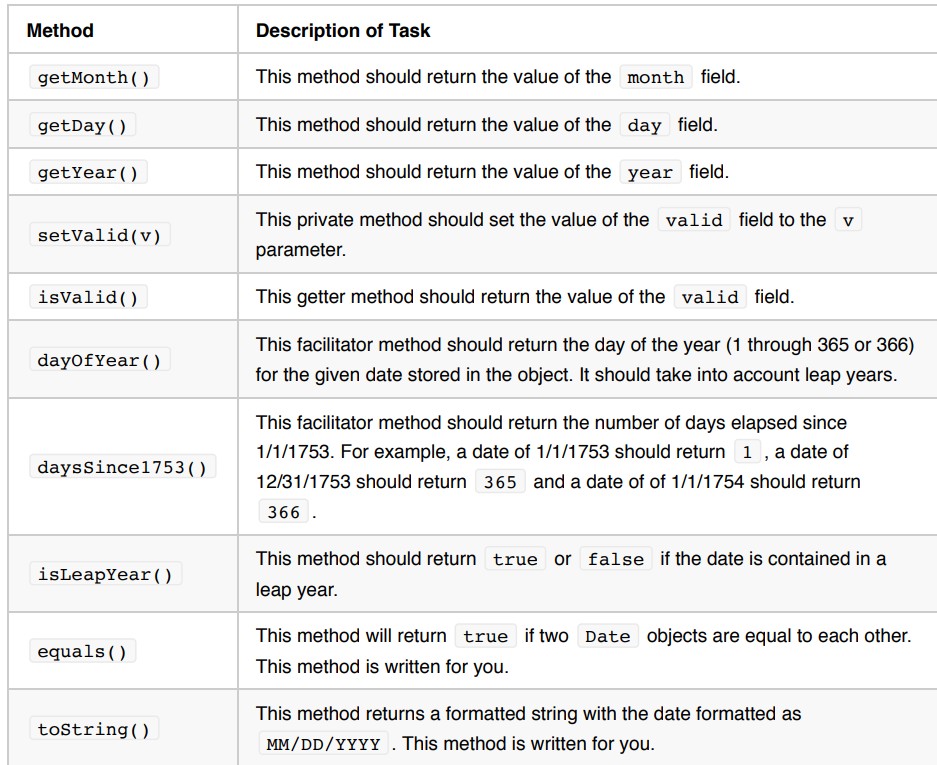Click the toString() code label
This screenshot has height=765, width=937.
pyautogui.click(x=94, y=729)
